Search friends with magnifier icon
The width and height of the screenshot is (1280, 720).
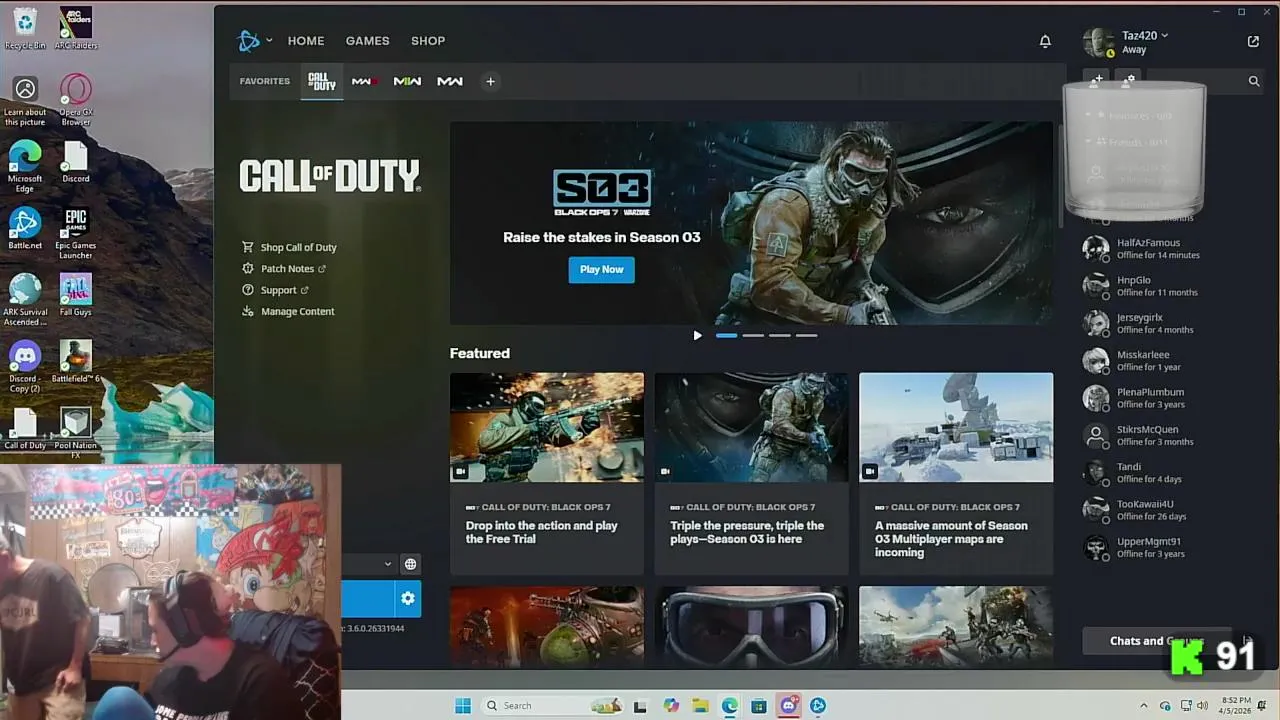pos(1254,81)
